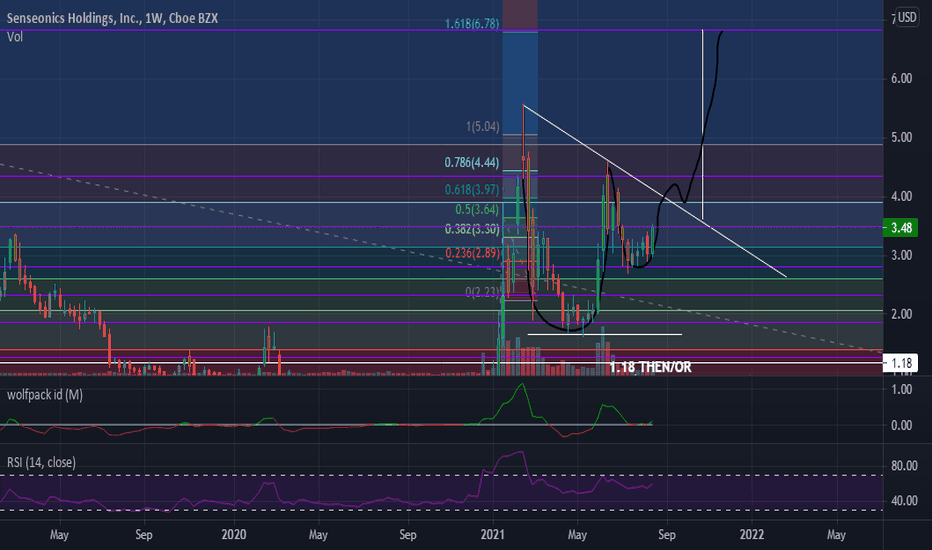Click the 80.00 RSI axis label
The height and width of the screenshot is (550, 932).
coord(903,466)
